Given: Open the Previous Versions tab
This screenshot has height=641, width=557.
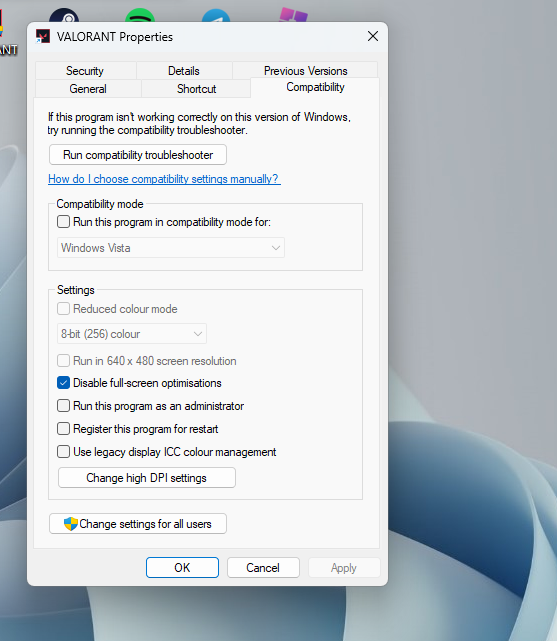Looking at the screenshot, I should pos(305,71).
